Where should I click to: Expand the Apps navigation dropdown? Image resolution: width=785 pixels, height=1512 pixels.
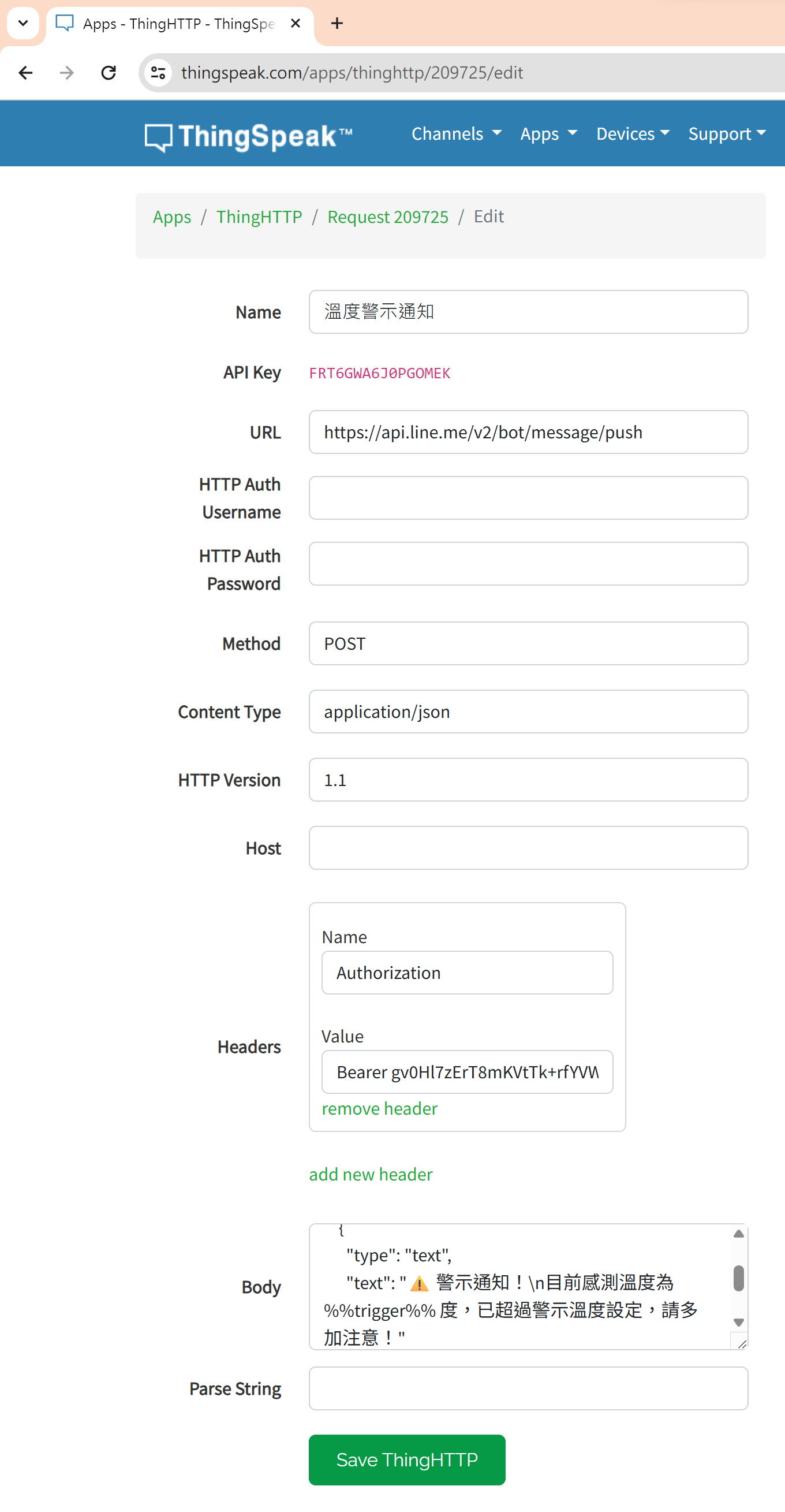pos(548,134)
